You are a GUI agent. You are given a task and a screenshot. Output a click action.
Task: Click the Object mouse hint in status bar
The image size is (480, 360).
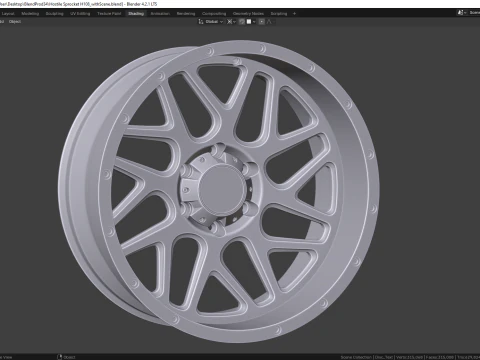tap(66, 357)
